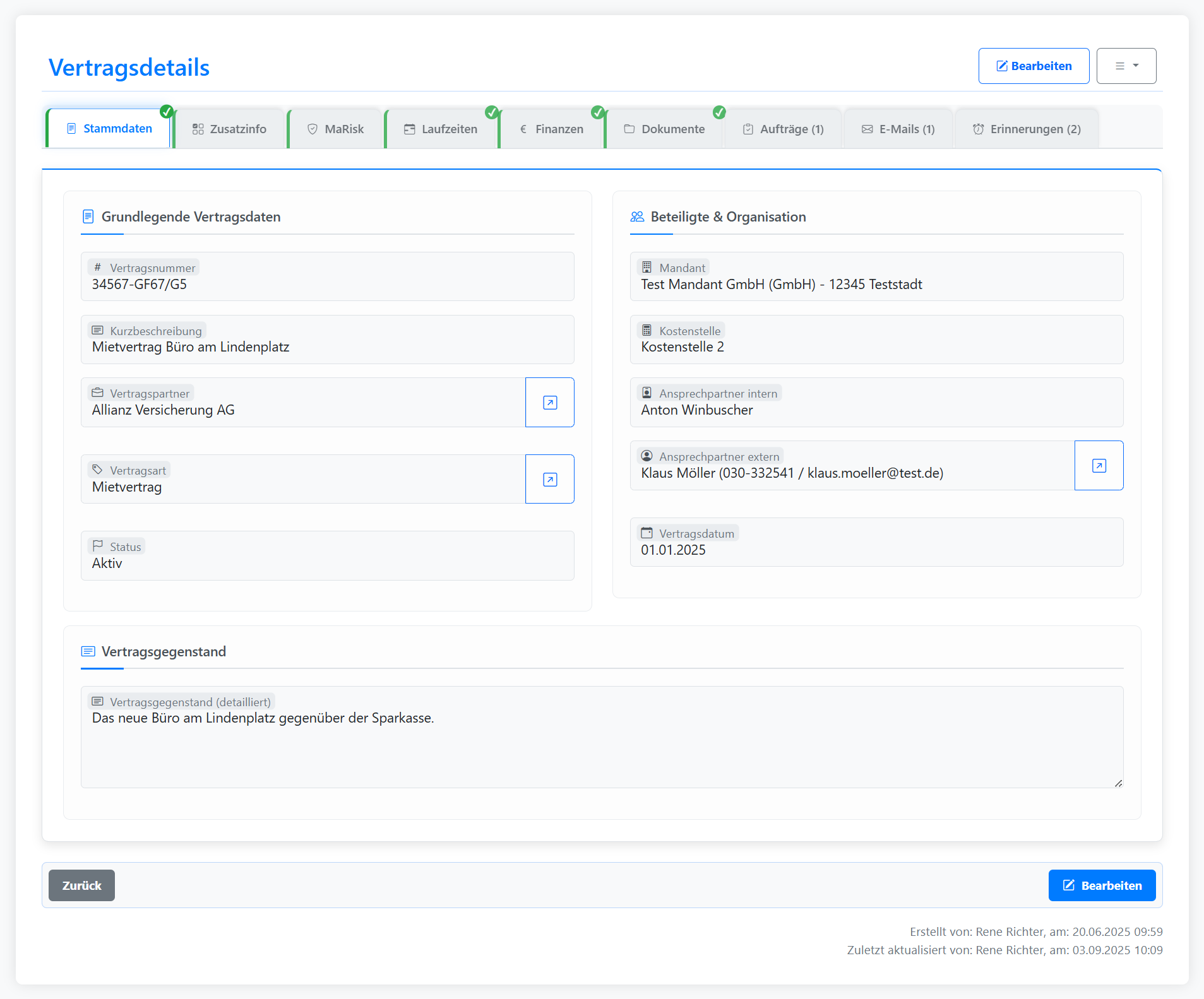
Task: Show the E-Mails (1) tab
Action: click(898, 129)
